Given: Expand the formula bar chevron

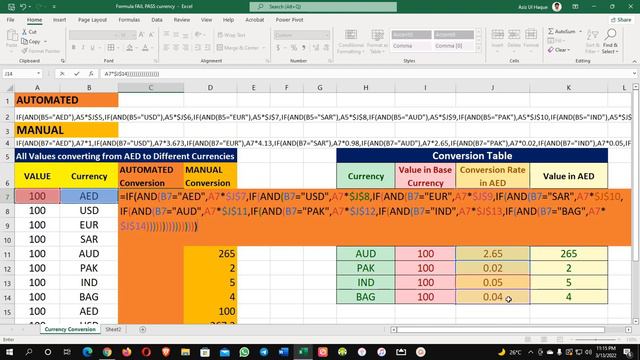Looking at the screenshot, I should click(635, 74).
